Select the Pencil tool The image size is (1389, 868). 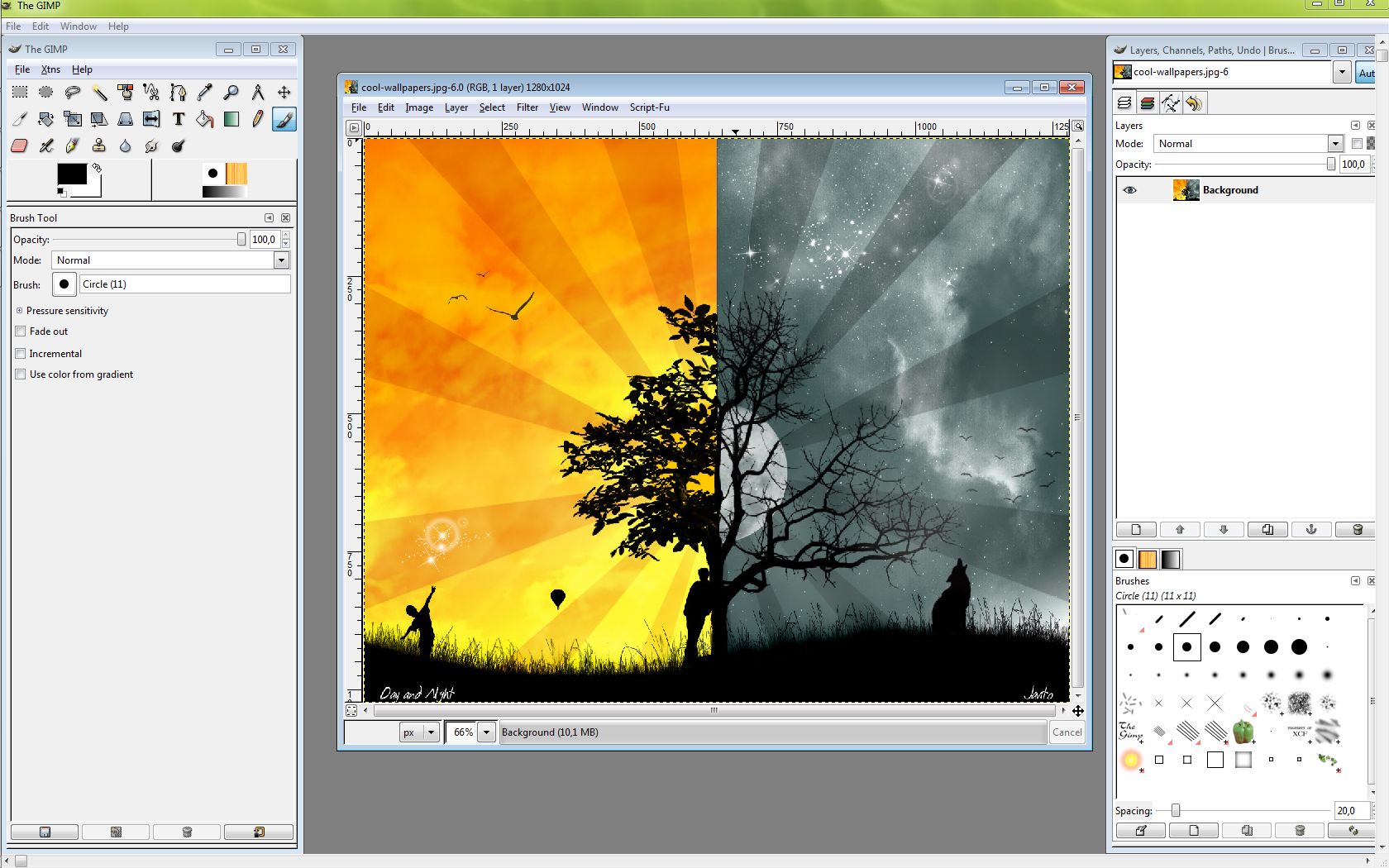[x=258, y=119]
